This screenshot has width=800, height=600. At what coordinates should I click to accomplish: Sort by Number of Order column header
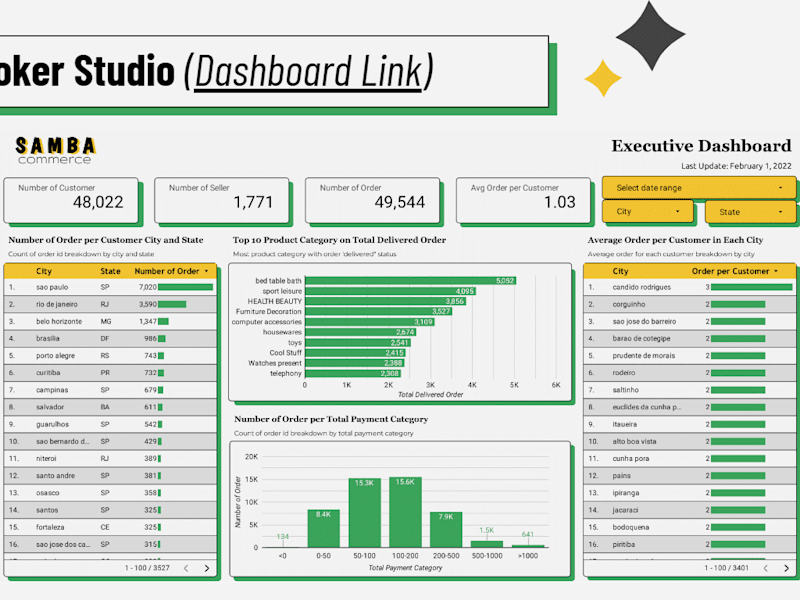tap(171, 271)
